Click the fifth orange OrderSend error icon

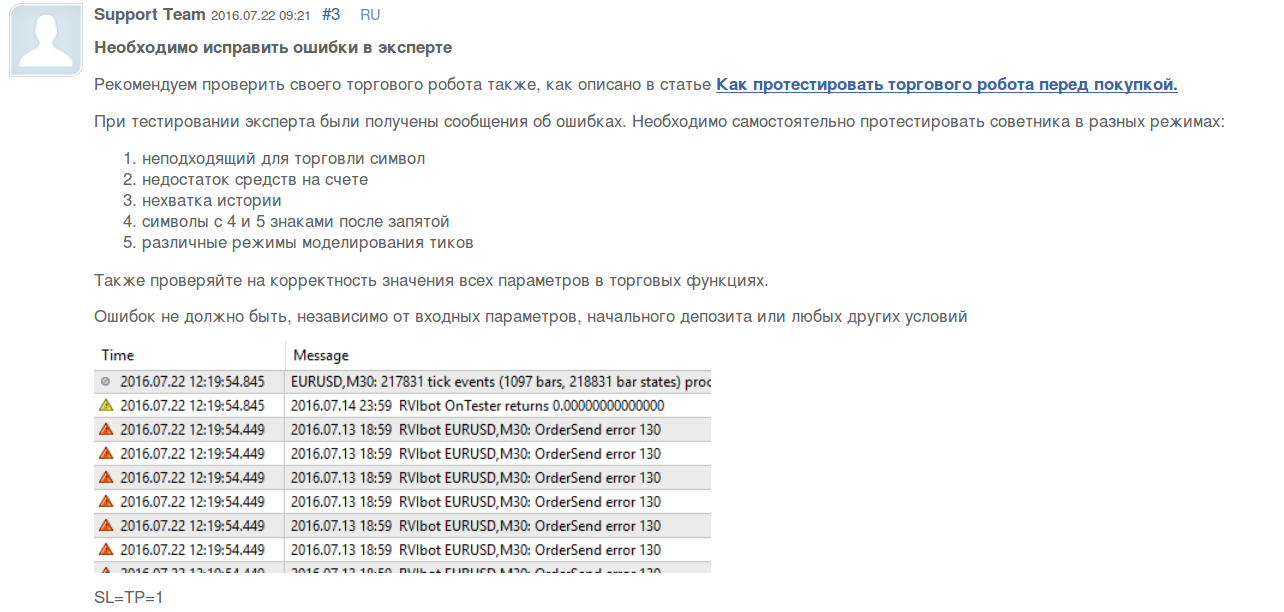coord(106,525)
